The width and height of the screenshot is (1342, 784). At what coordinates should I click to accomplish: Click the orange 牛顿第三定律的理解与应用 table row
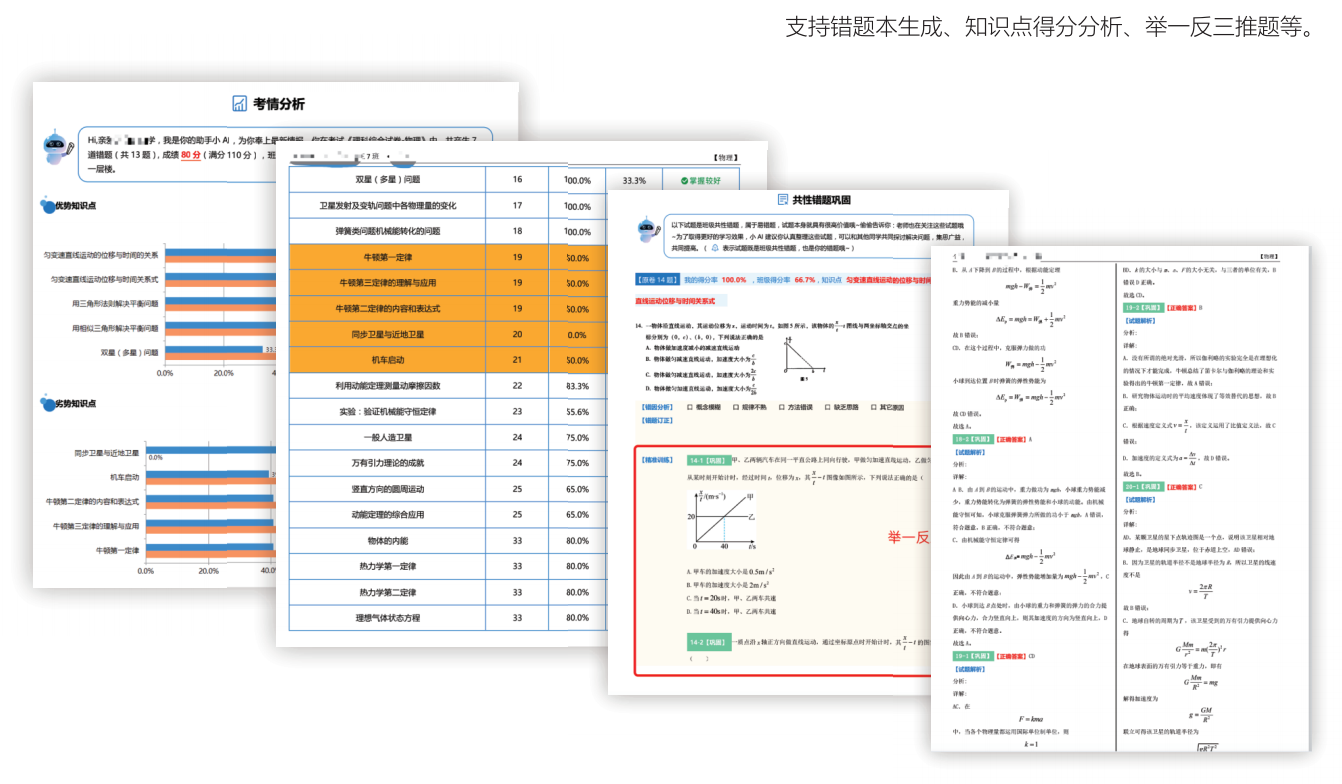[447, 283]
